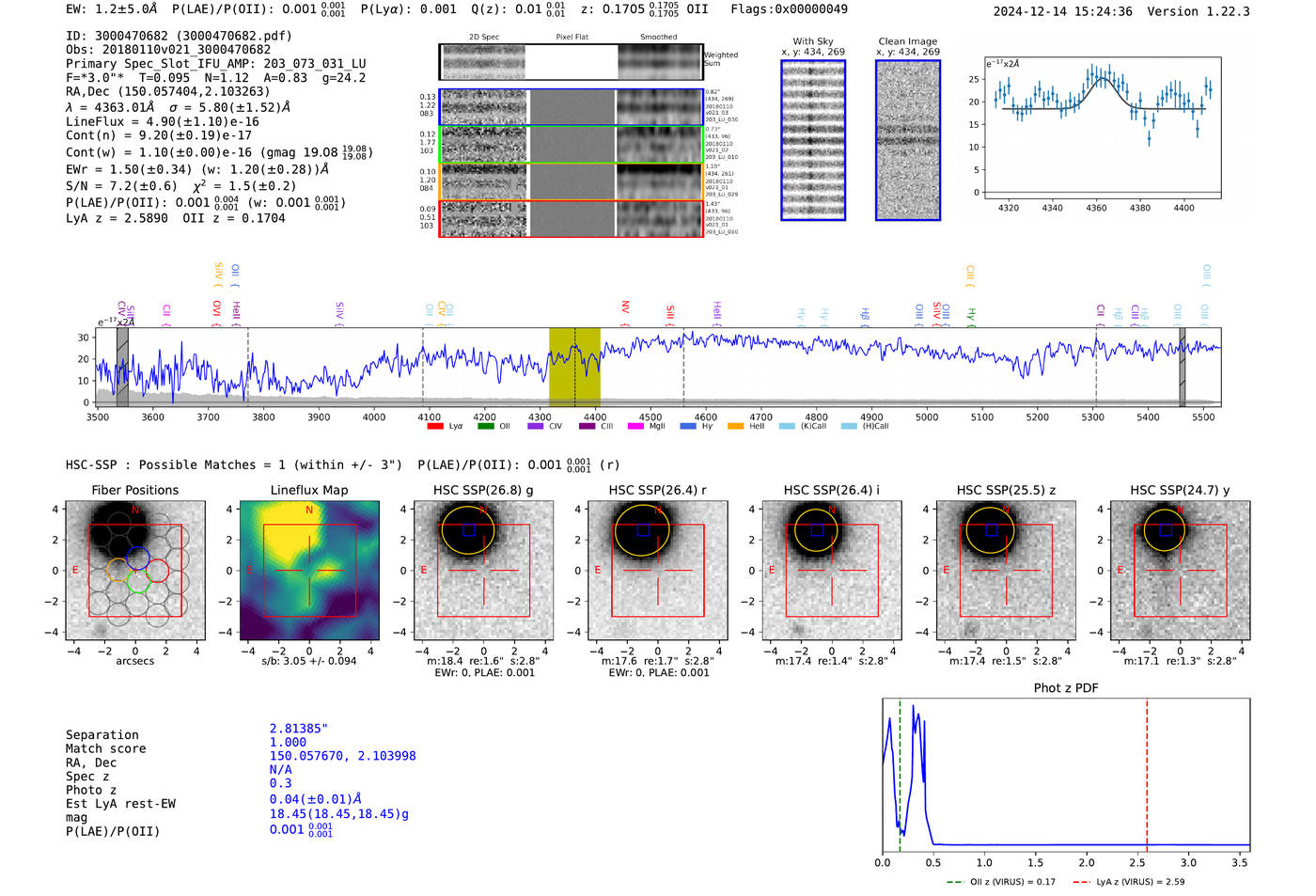Select the Fiber Positions thumbnail
The width and height of the screenshot is (1316, 896).
tap(135, 570)
